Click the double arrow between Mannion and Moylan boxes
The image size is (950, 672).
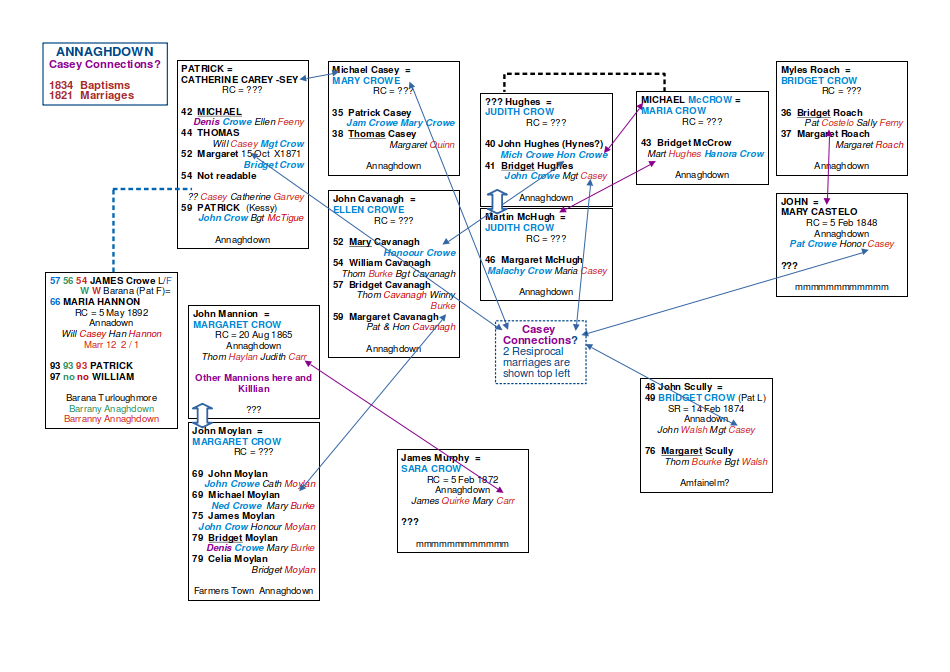203,414
